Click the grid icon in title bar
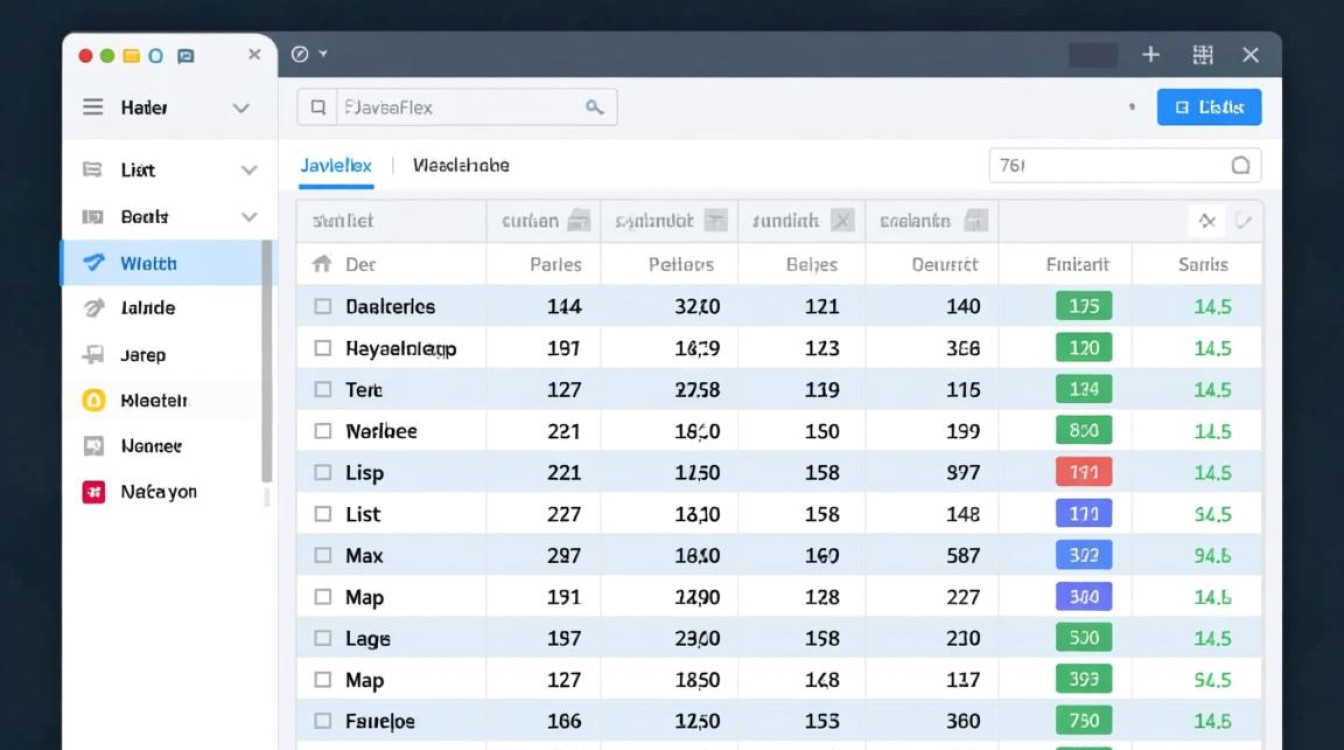Viewport: 1344px width, 750px height. tap(1203, 55)
